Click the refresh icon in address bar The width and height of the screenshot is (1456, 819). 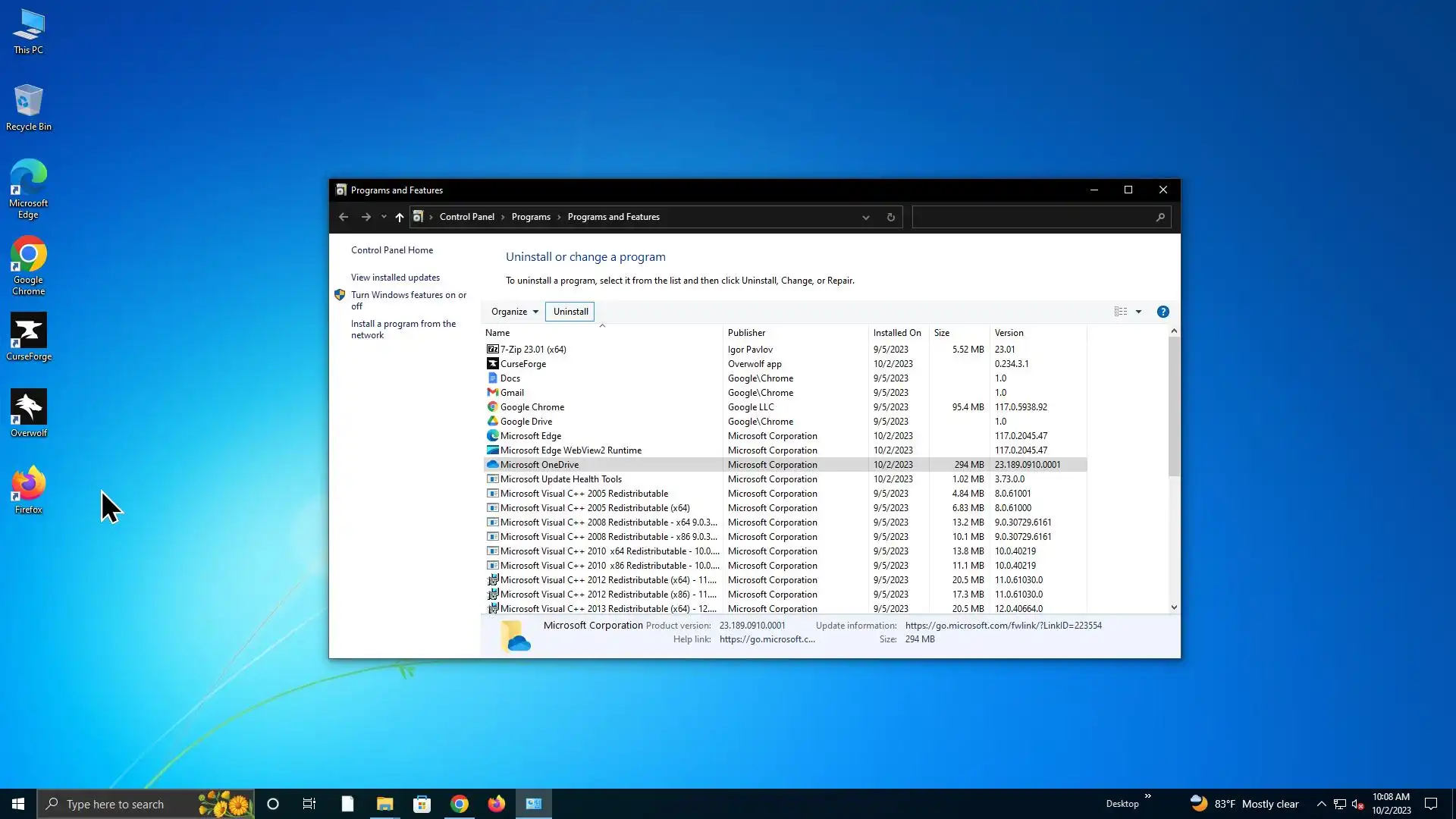(x=890, y=218)
